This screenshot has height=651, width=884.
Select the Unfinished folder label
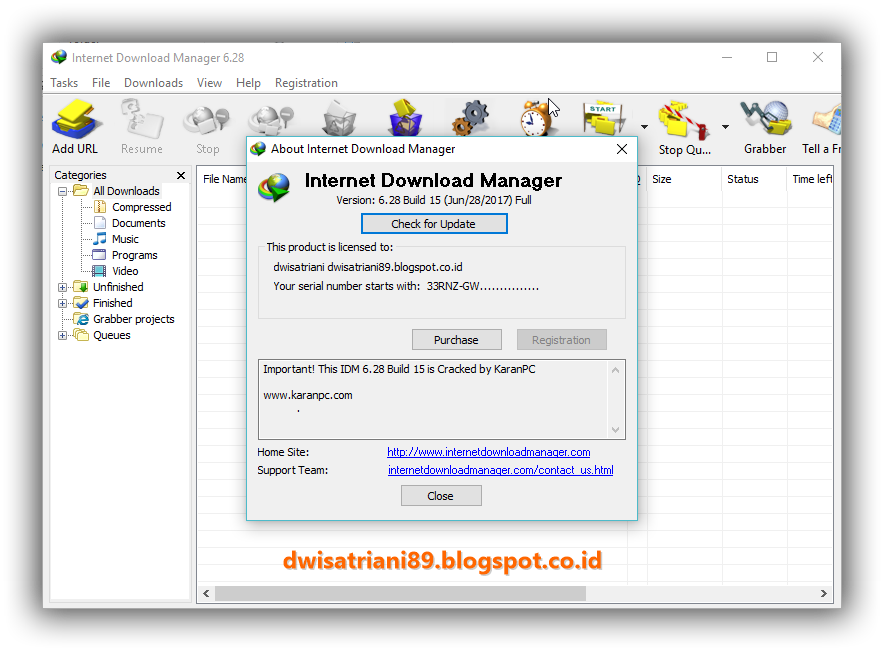tap(118, 287)
